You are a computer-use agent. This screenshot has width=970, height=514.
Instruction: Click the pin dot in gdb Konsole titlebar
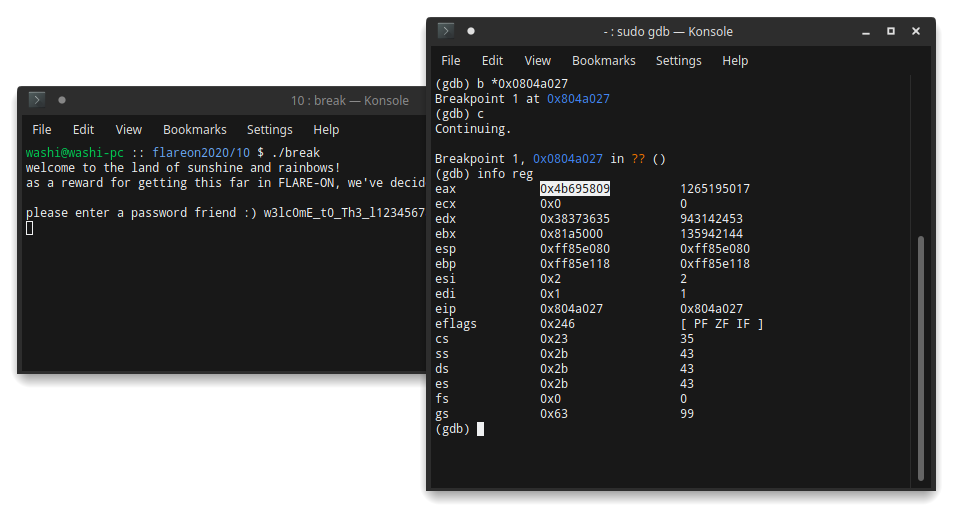[x=471, y=31]
